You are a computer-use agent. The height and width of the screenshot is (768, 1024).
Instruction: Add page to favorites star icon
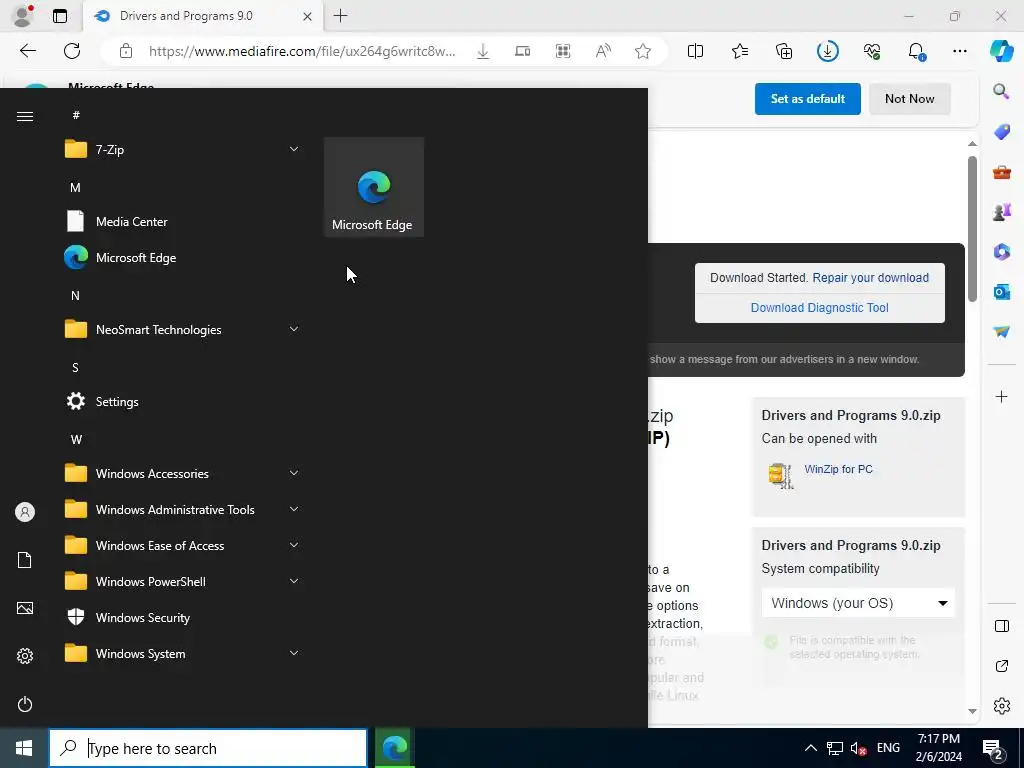(643, 51)
